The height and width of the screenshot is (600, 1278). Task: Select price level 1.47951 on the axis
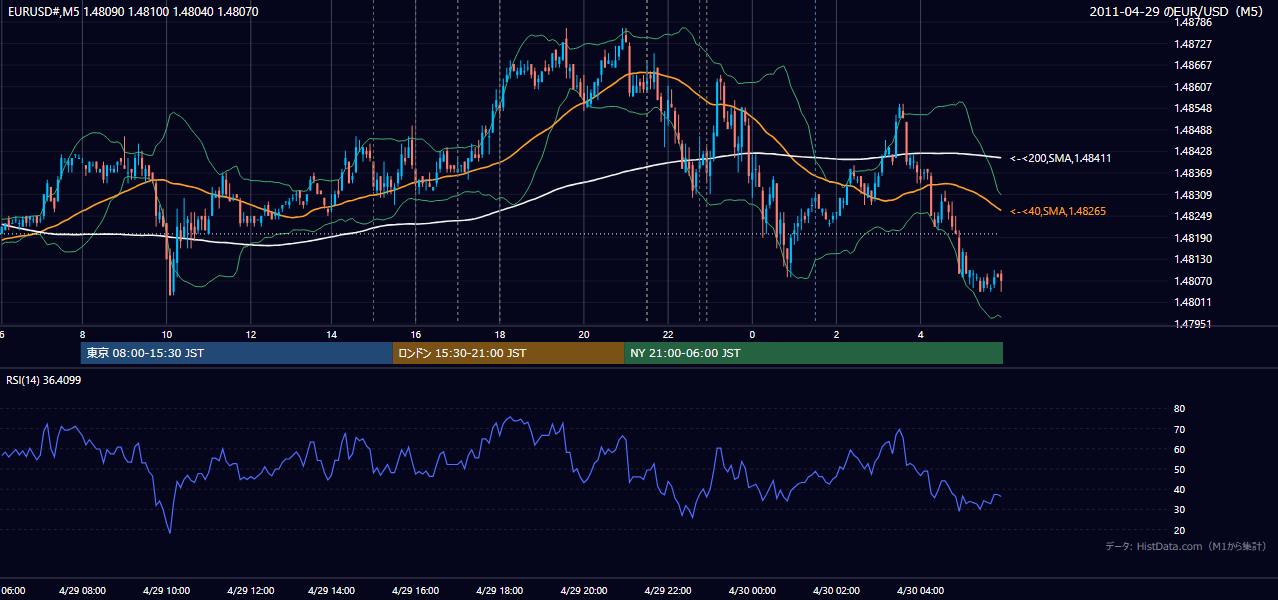[x=1193, y=324]
